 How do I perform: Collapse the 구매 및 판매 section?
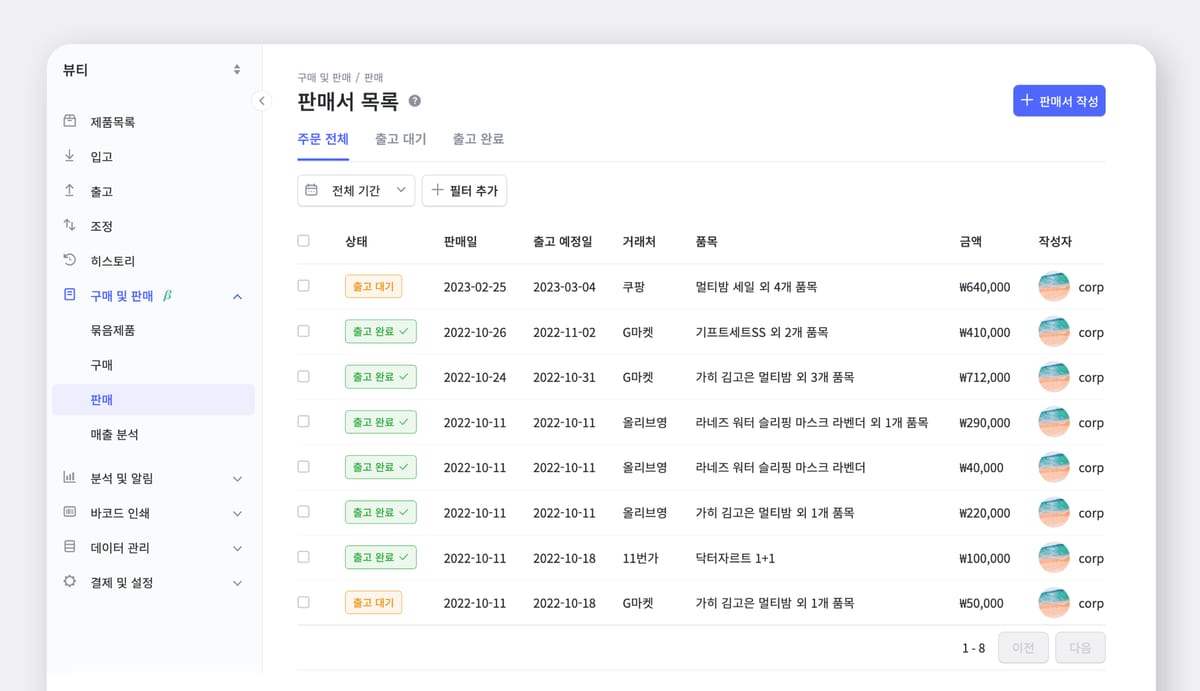(237, 296)
